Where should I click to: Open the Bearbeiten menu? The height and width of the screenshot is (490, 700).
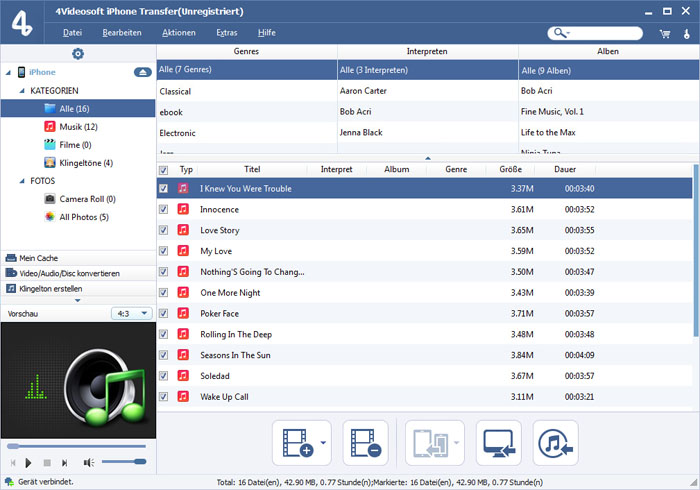[122, 33]
